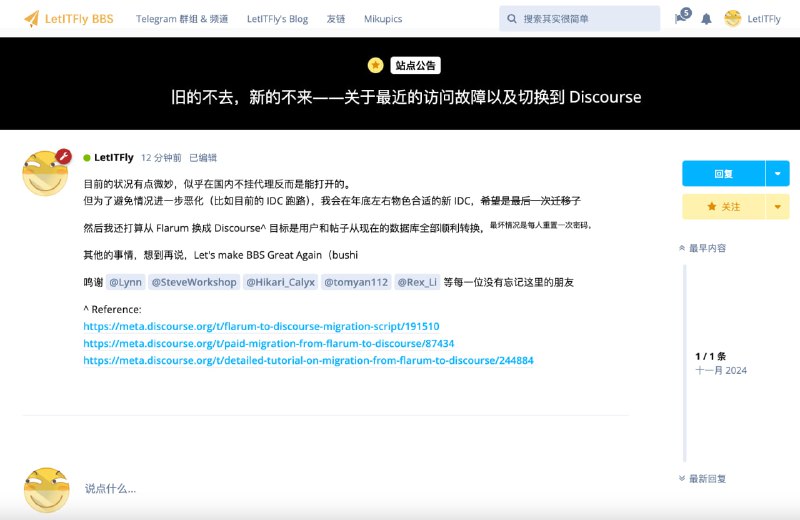Click the 站点公告 tag label
Image resolution: width=800 pixels, height=520 pixels.
click(415, 65)
